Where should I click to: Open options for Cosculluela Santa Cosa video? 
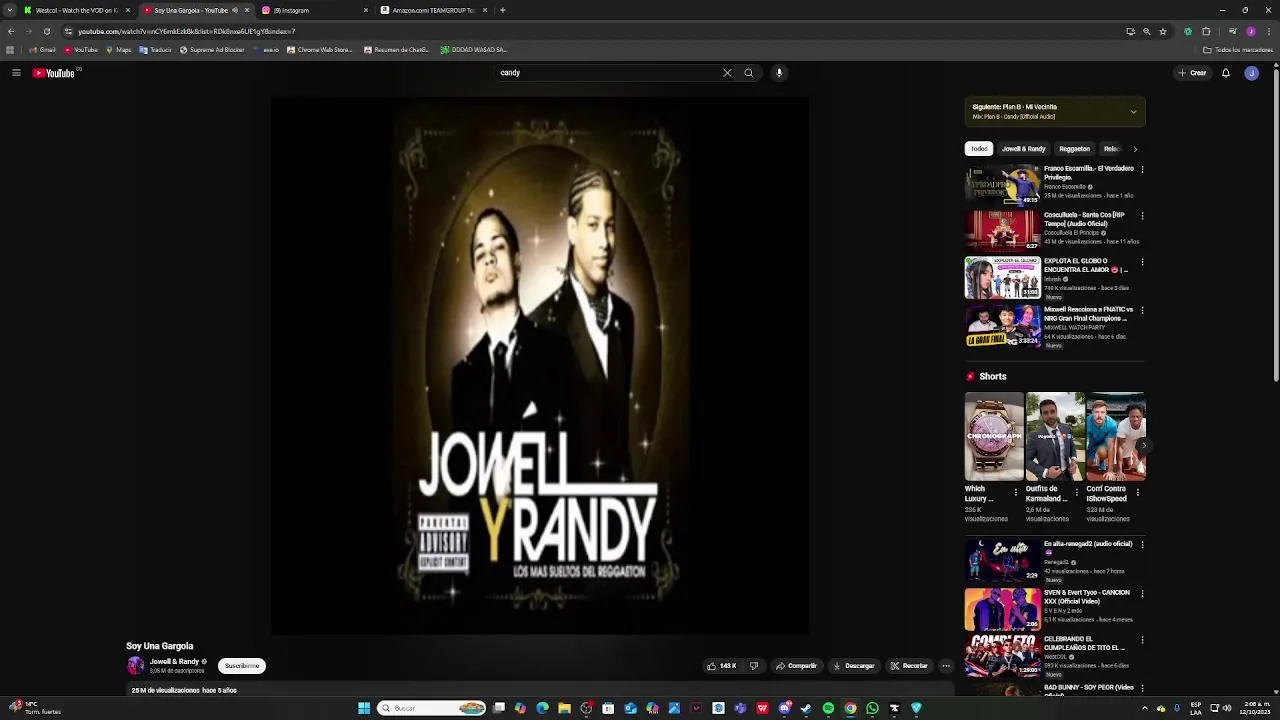click(x=1142, y=216)
